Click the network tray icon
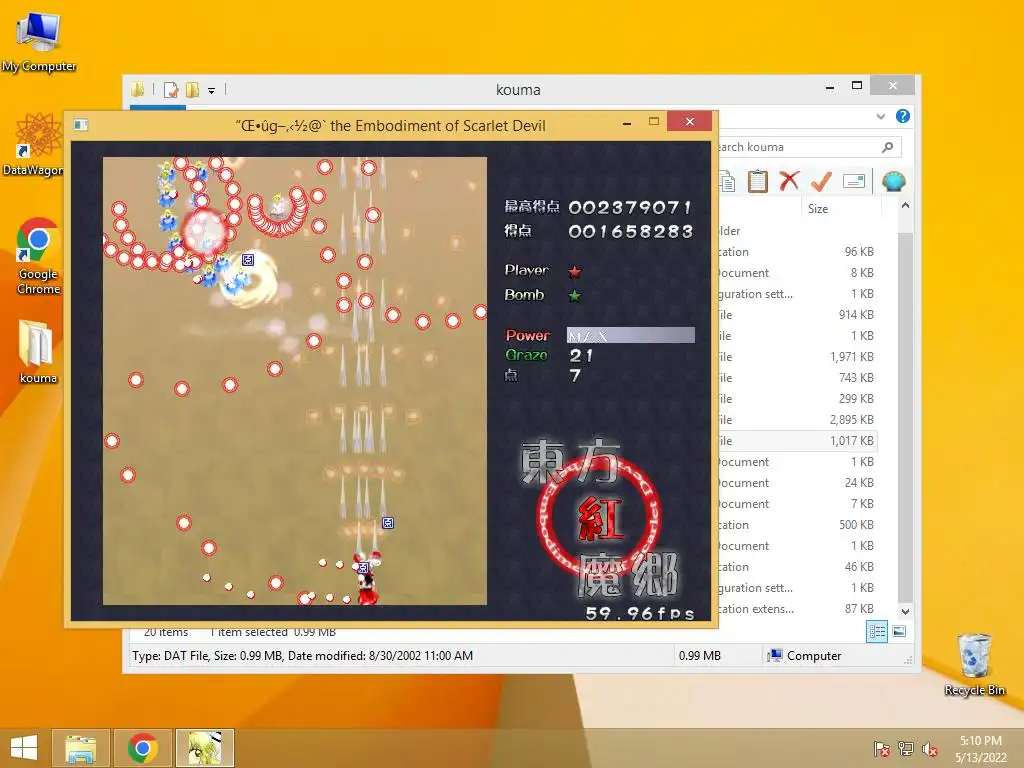 (906, 748)
